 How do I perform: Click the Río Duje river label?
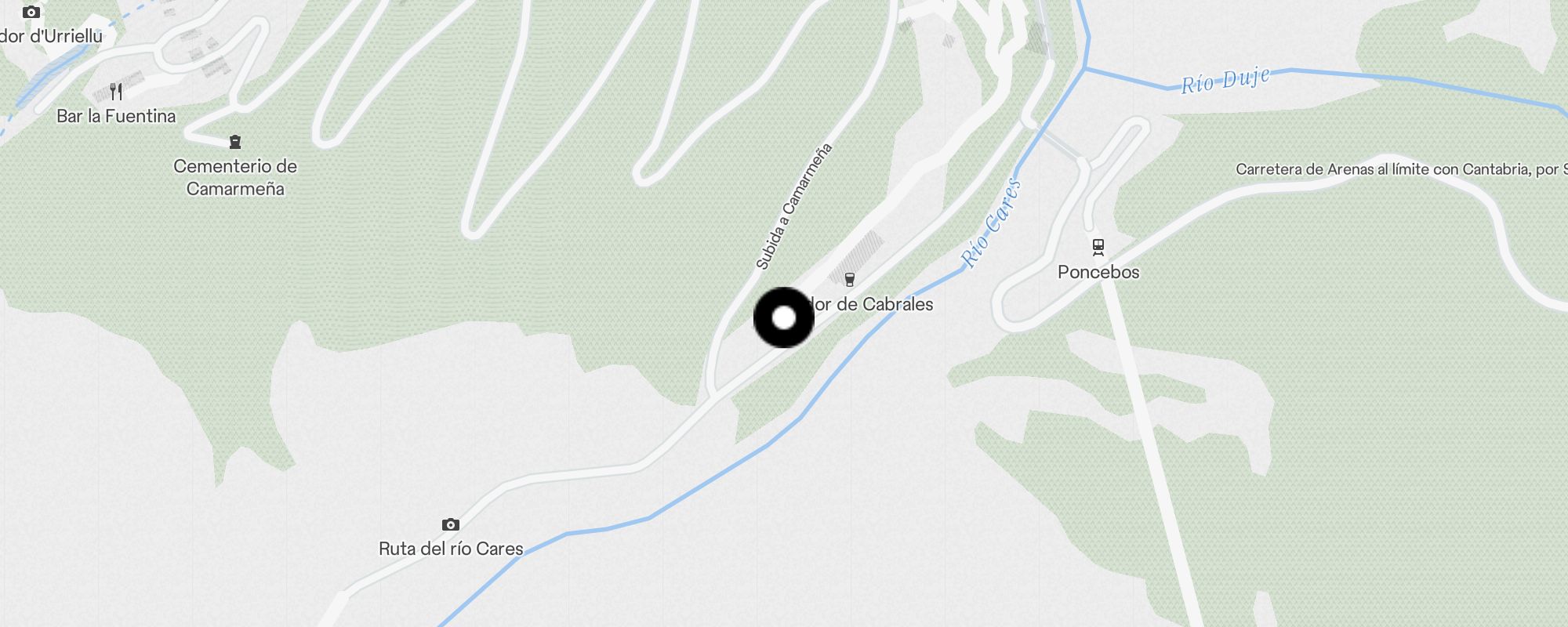point(1225,80)
